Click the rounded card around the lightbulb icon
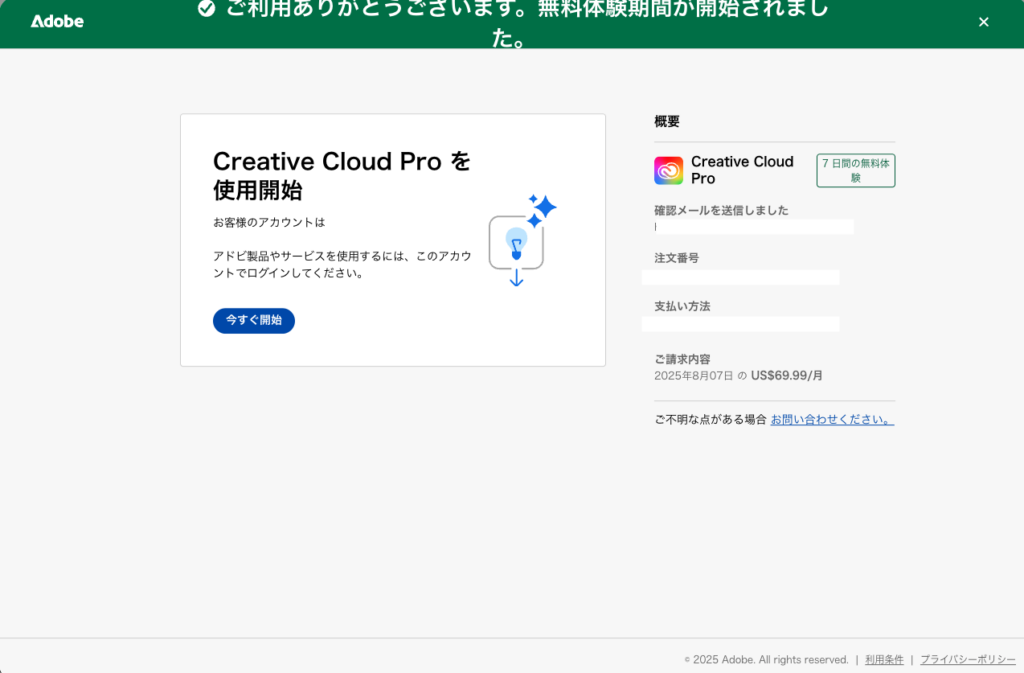This screenshot has width=1024, height=673. coord(514,240)
